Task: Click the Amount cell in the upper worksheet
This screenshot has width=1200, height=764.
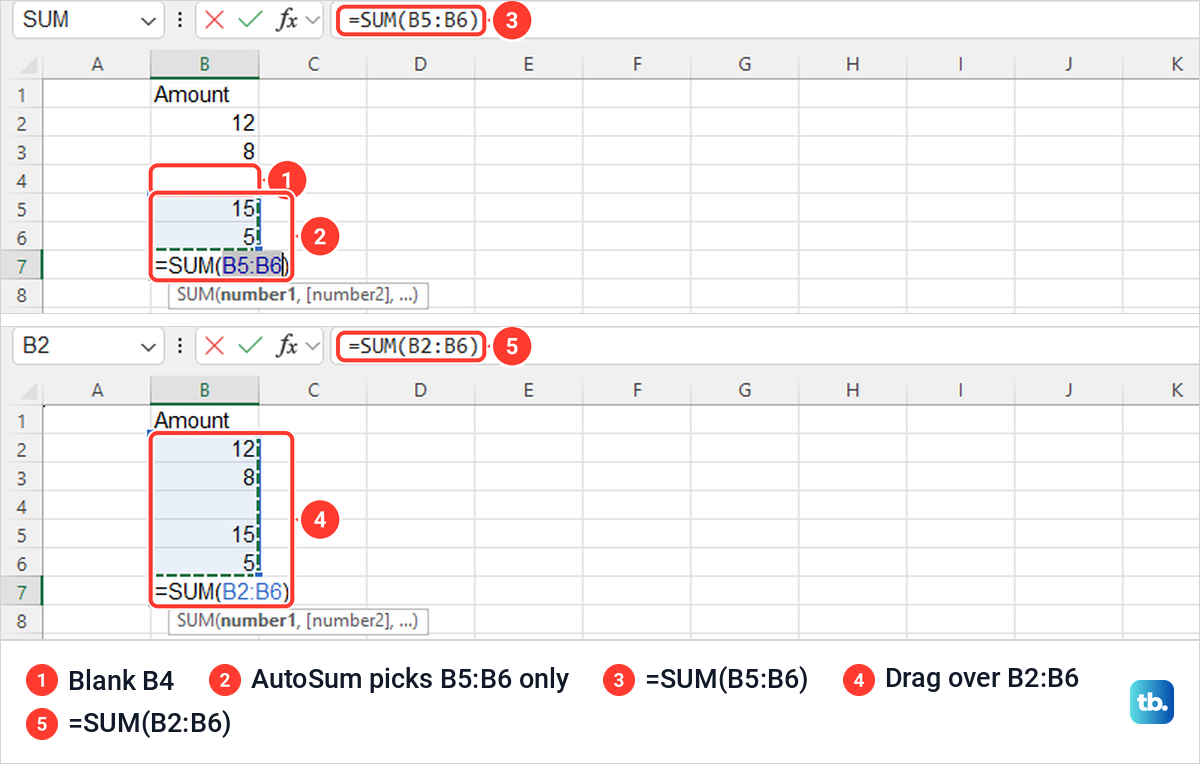Action: 205,95
